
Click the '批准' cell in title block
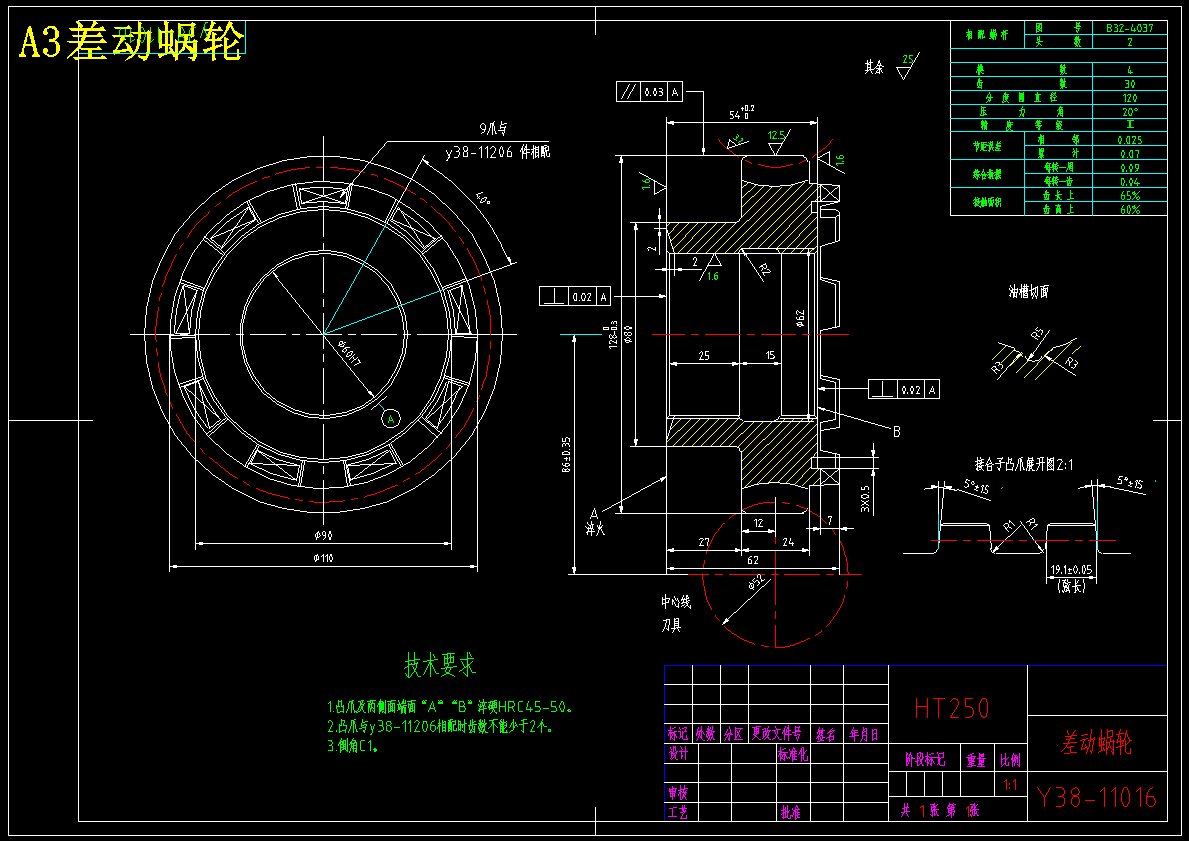791,812
